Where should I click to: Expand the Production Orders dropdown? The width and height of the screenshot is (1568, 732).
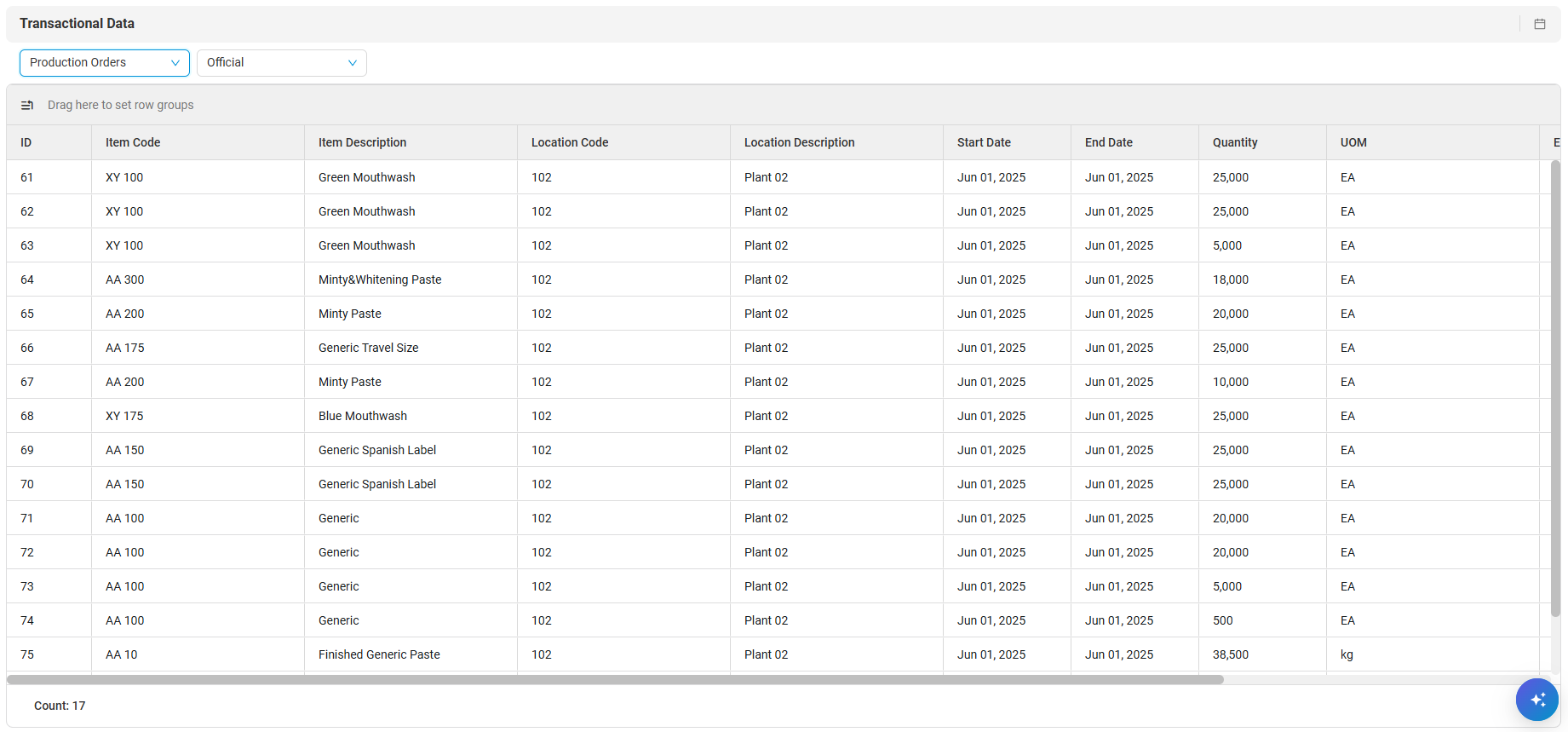pos(105,63)
